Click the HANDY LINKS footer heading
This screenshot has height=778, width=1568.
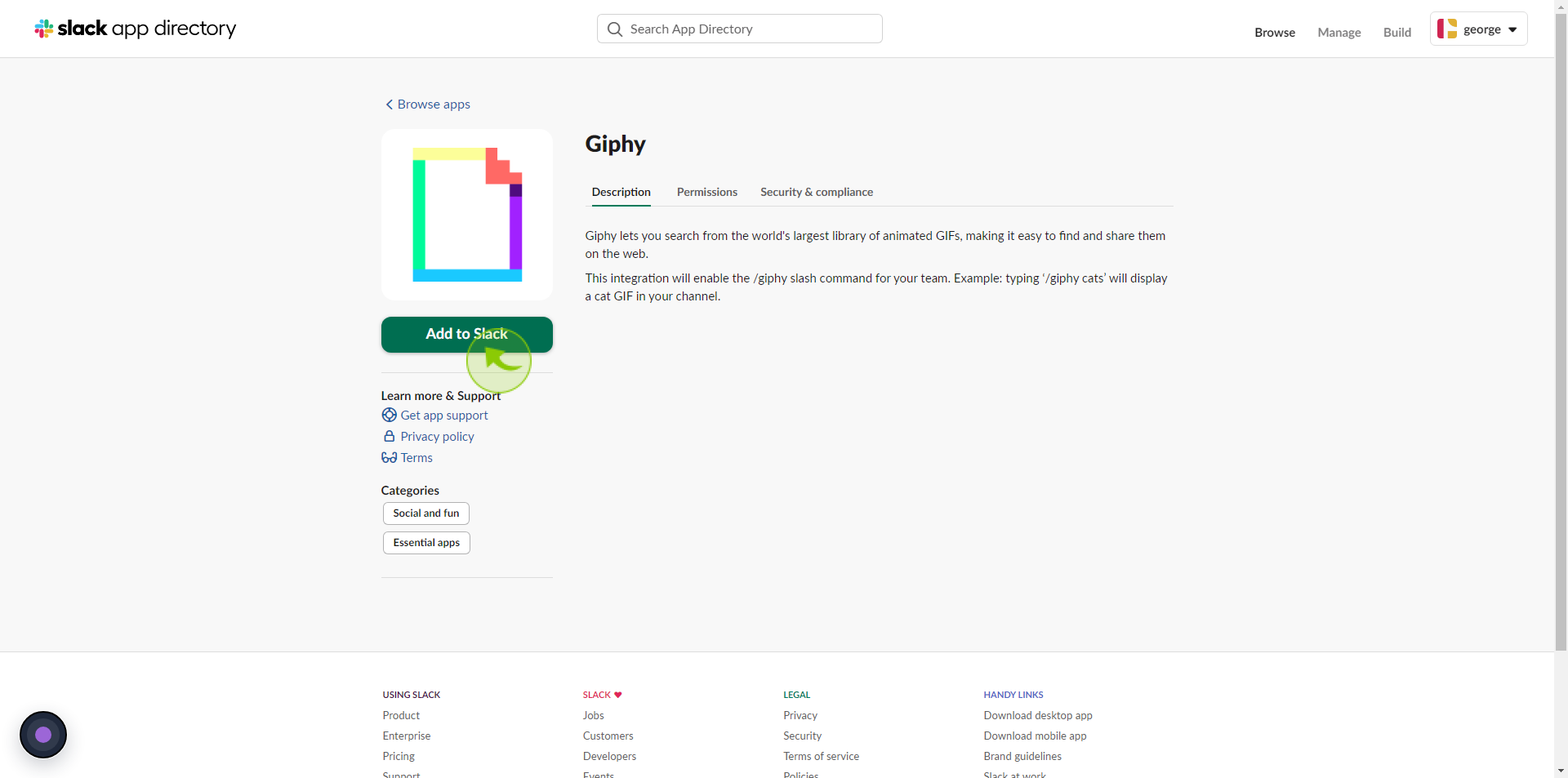coord(1013,695)
